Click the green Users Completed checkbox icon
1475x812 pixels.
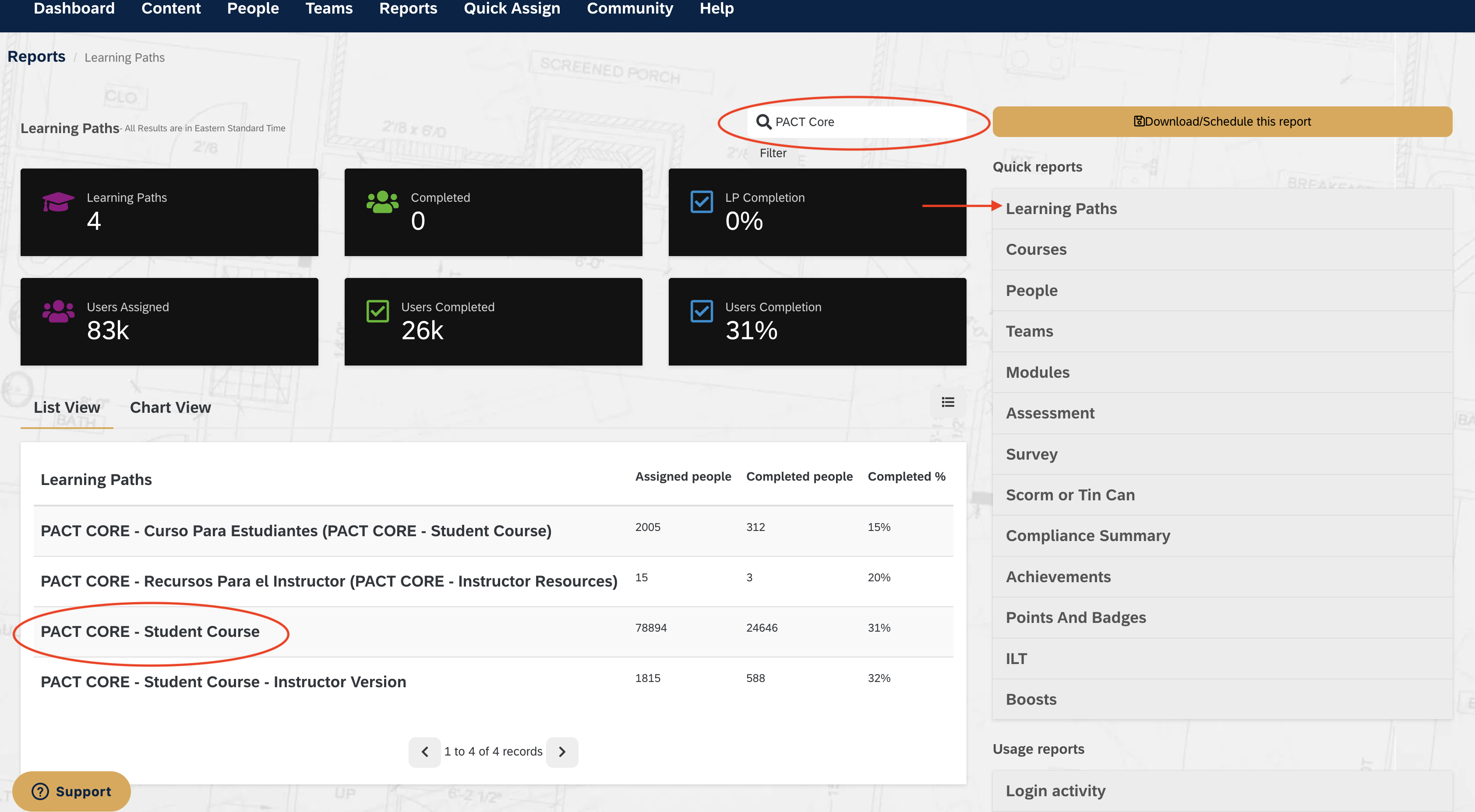(x=378, y=311)
